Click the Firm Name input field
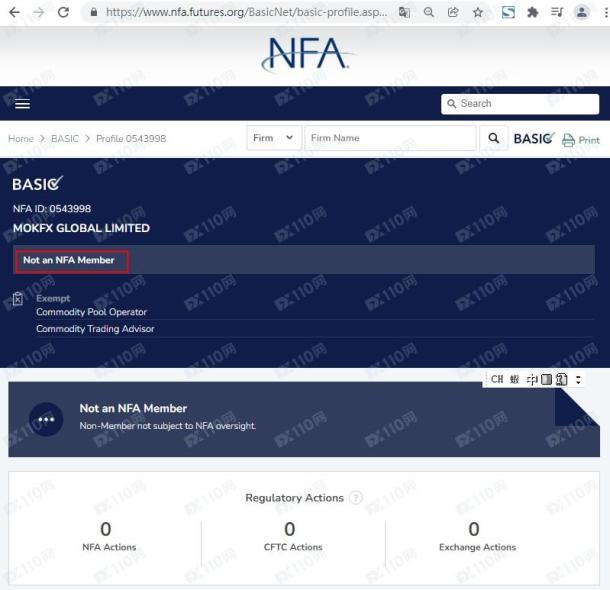The height and width of the screenshot is (590, 610). (390, 138)
